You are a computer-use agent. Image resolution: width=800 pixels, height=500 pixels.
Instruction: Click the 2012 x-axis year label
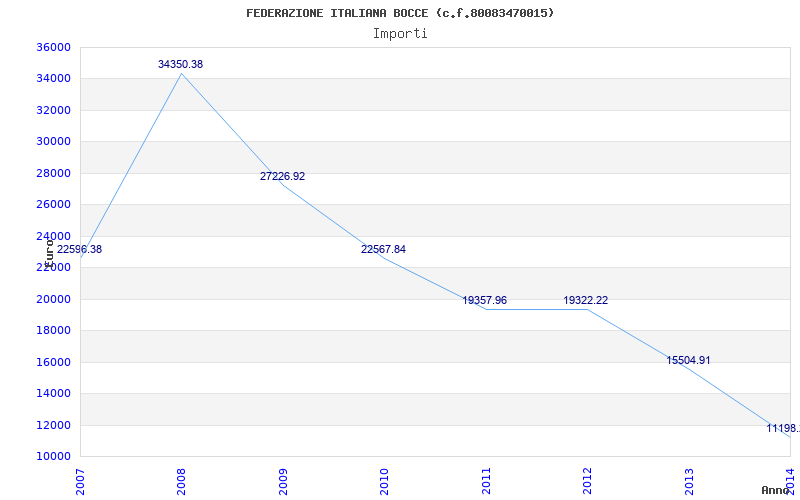[x=587, y=480]
